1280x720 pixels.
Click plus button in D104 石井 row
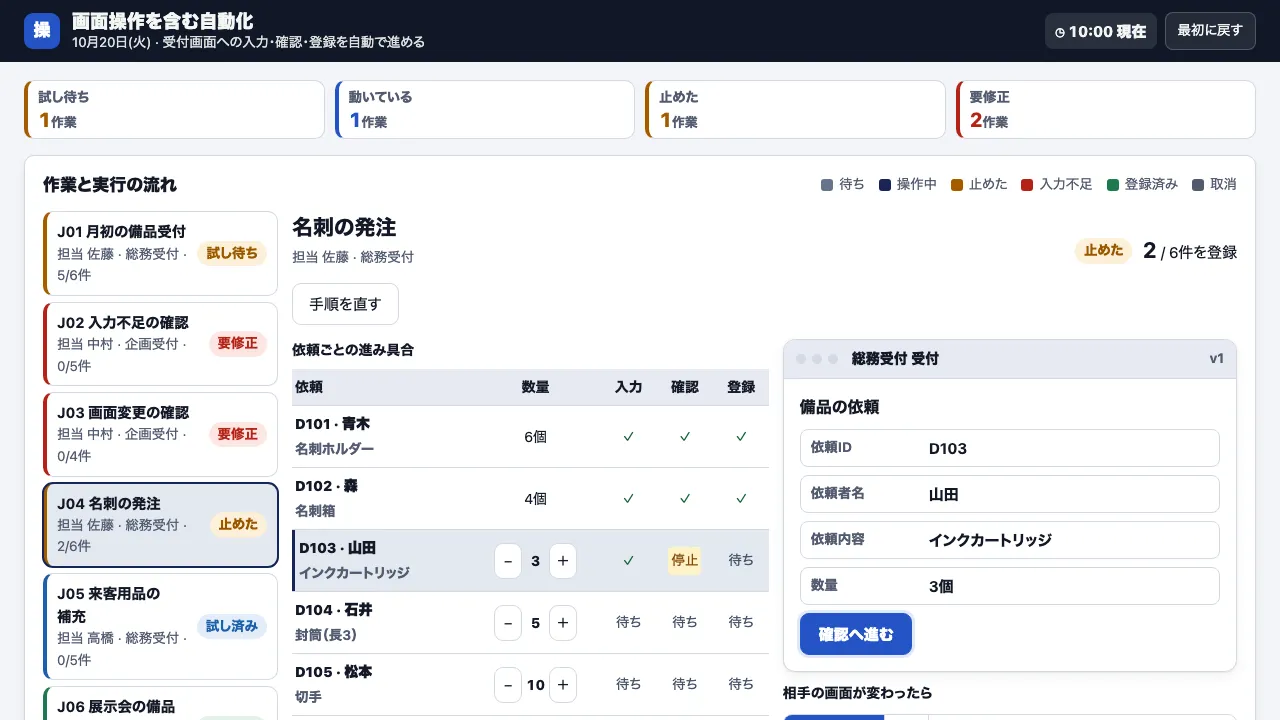pyautogui.click(x=563, y=623)
